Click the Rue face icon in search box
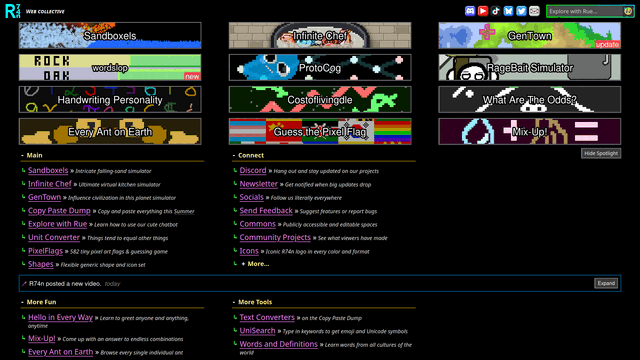This screenshot has height=360, width=640. coord(628,11)
